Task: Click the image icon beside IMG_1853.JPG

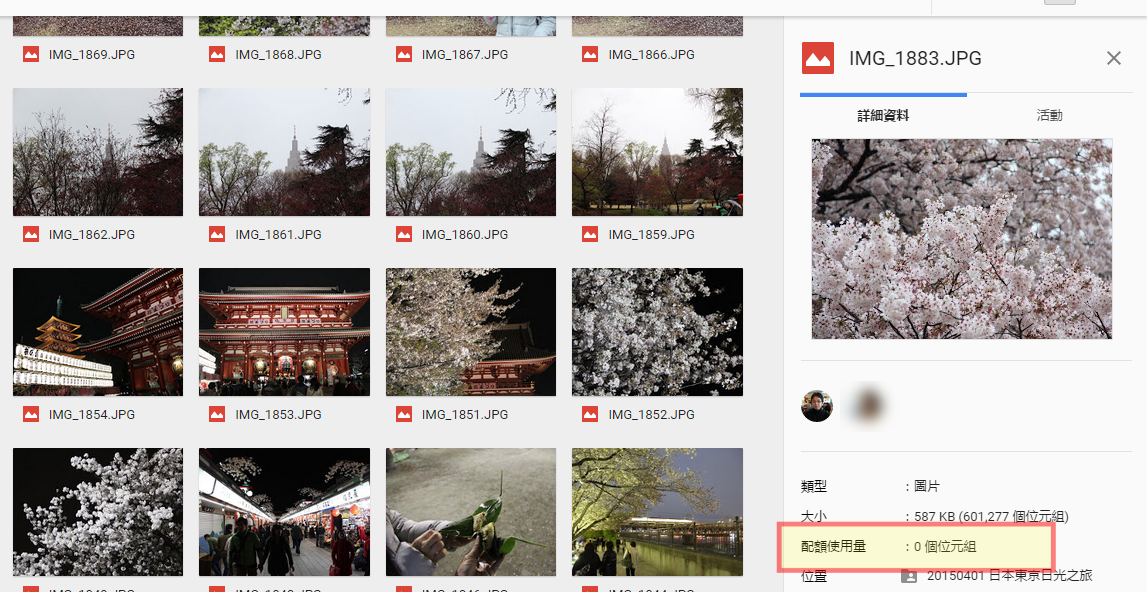Action: point(217,414)
